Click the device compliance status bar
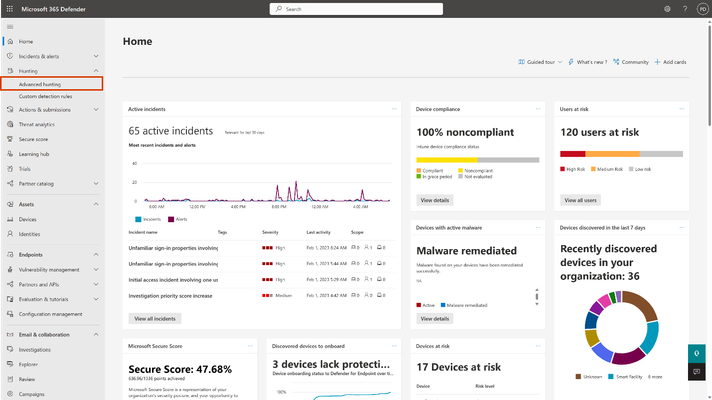This screenshot has width=712, height=400. point(478,160)
